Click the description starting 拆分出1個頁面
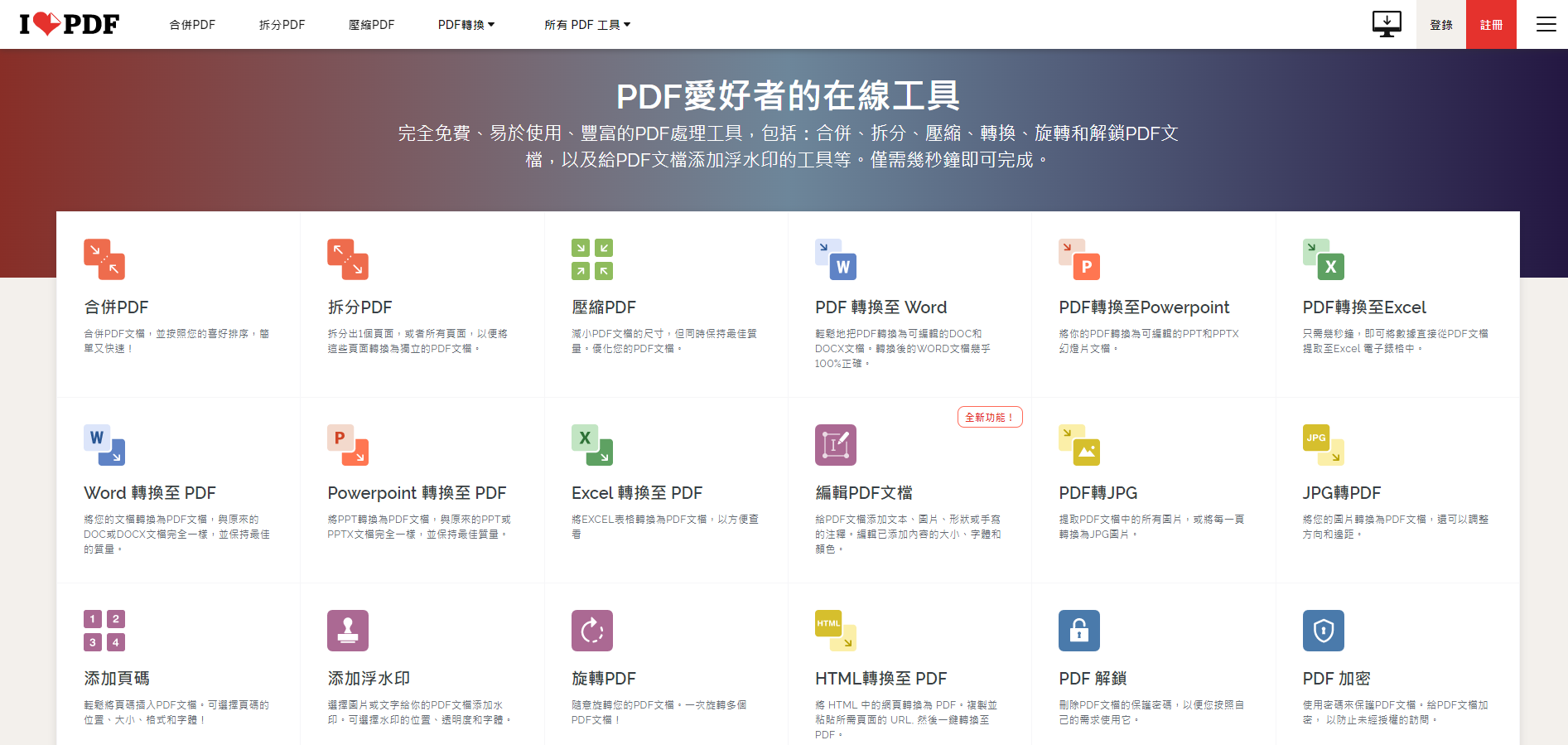Image resolution: width=1568 pixels, height=745 pixels. (x=417, y=341)
